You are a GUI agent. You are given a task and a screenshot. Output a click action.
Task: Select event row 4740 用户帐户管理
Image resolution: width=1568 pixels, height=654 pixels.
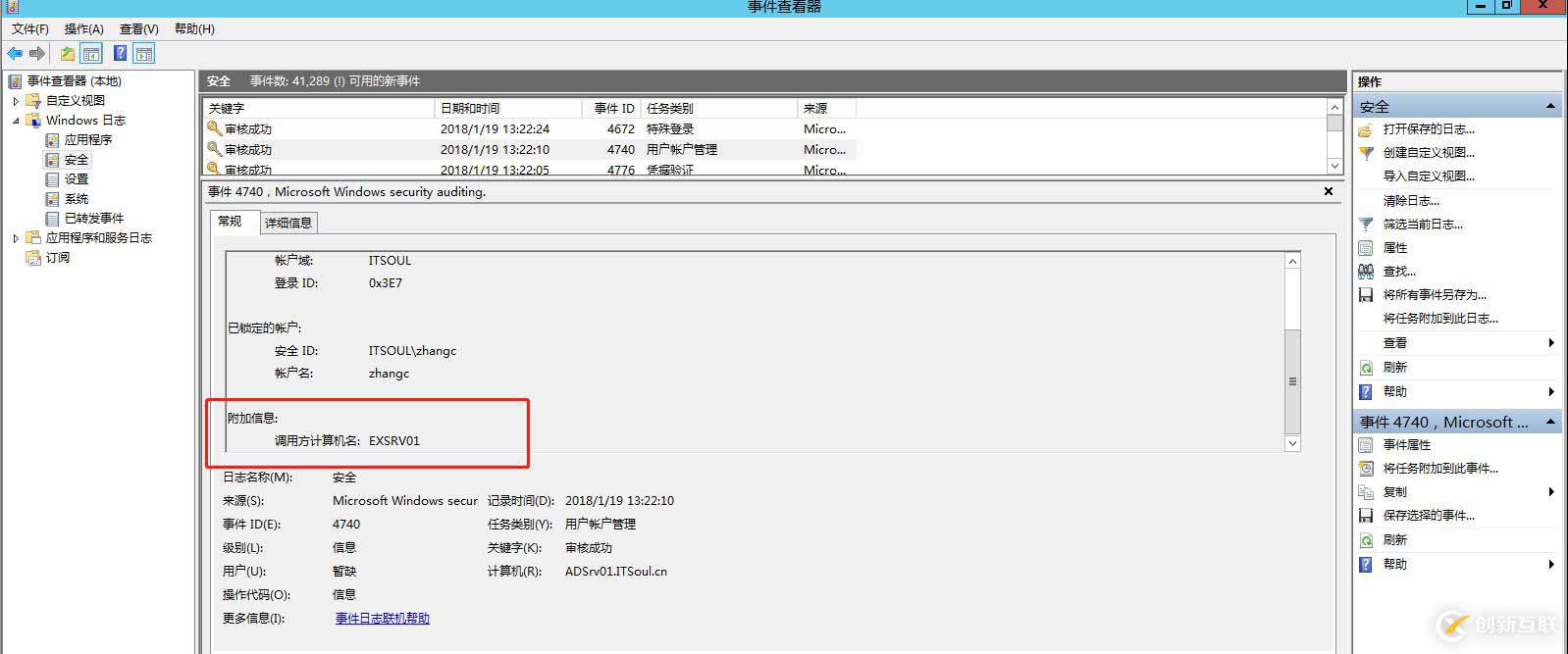click(530, 150)
